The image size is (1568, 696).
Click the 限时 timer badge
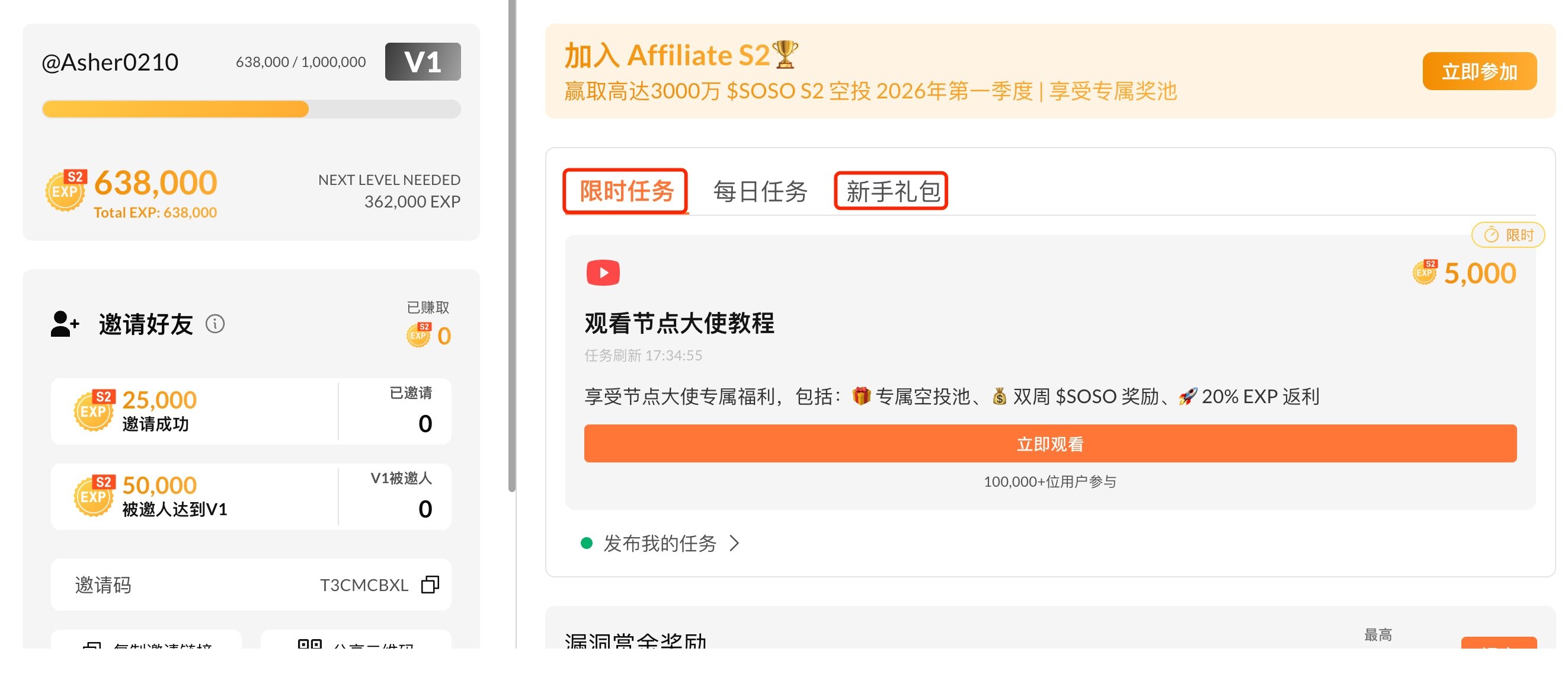coord(1507,235)
